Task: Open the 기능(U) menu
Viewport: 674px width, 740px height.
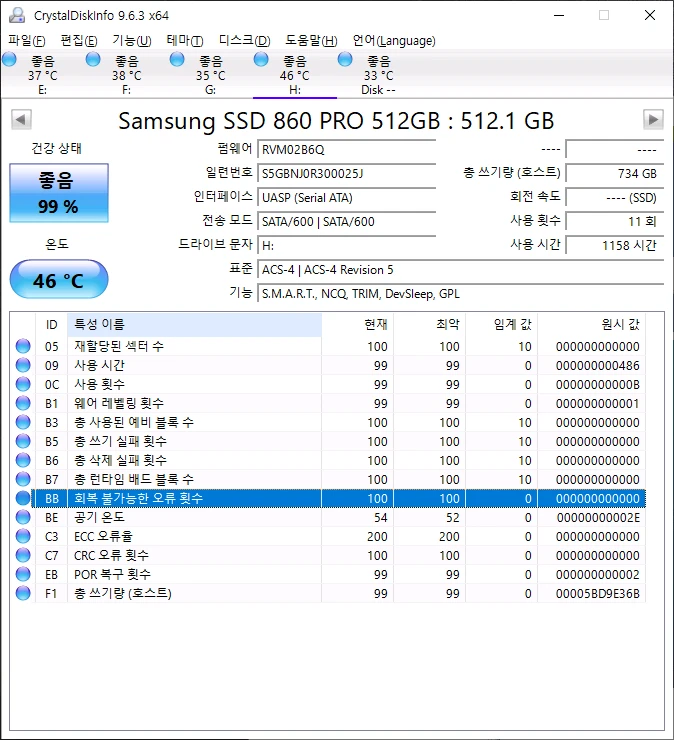Action: [x=132, y=41]
